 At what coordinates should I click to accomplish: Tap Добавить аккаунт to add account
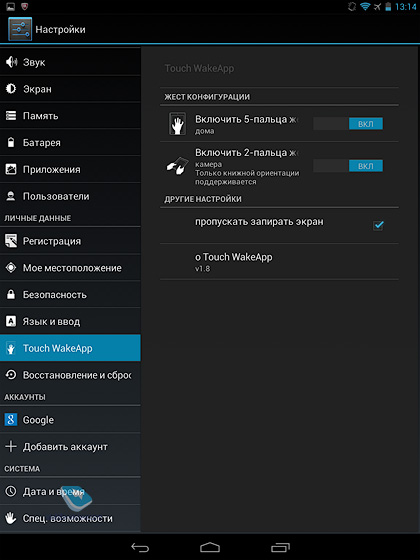click(x=70, y=446)
